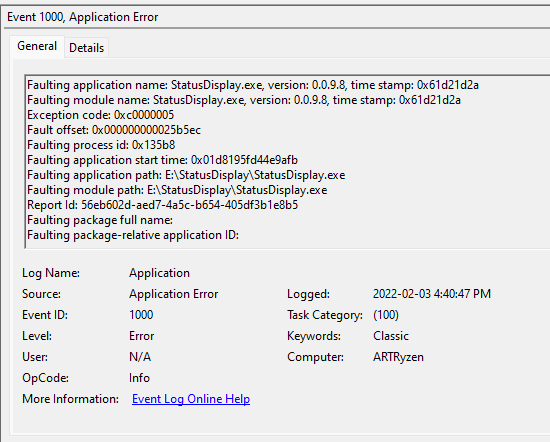Click the Logged date 2022-02-03 4:40:47 PM
This screenshot has width=550, height=442.
point(432,294)
